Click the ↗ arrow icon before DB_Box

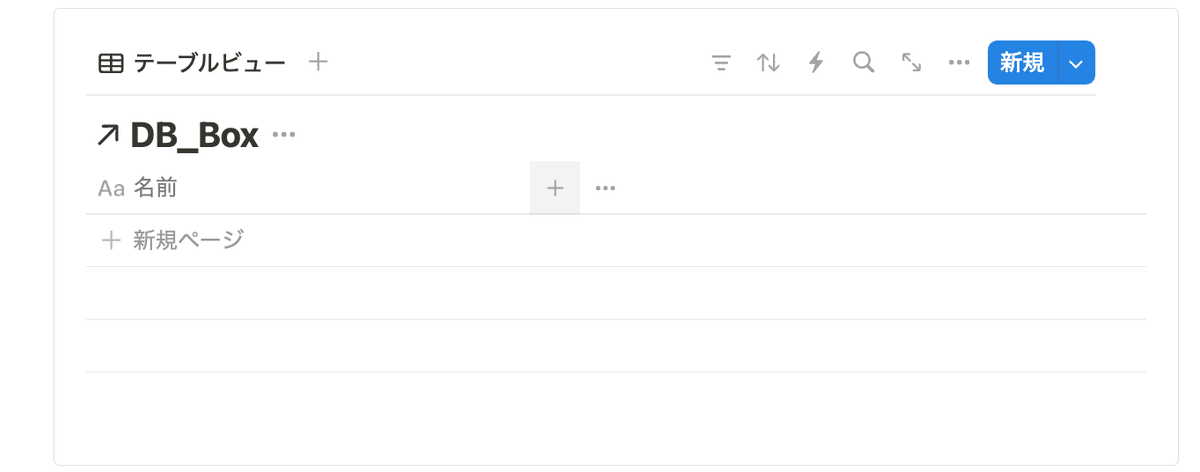tap(108, 135)
